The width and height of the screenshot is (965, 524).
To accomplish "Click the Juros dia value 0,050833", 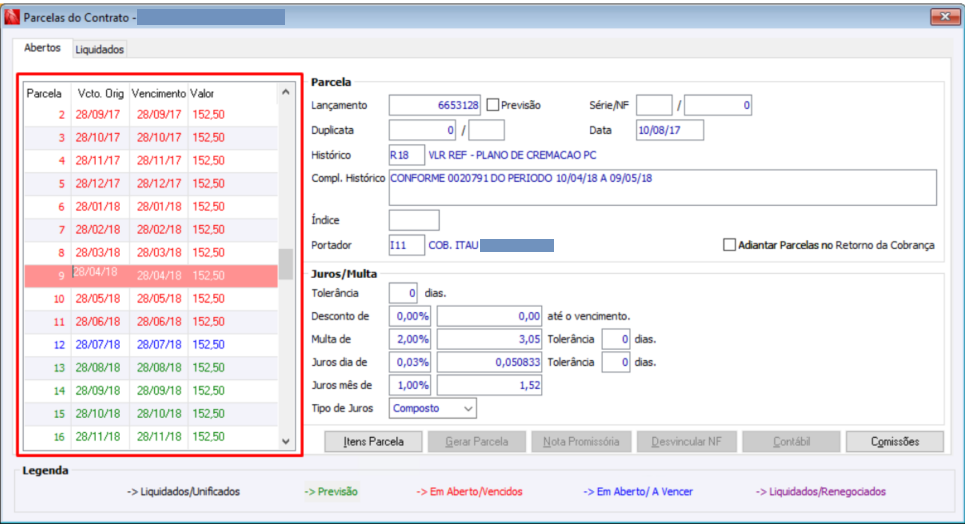I will click(x=489, y=362).
